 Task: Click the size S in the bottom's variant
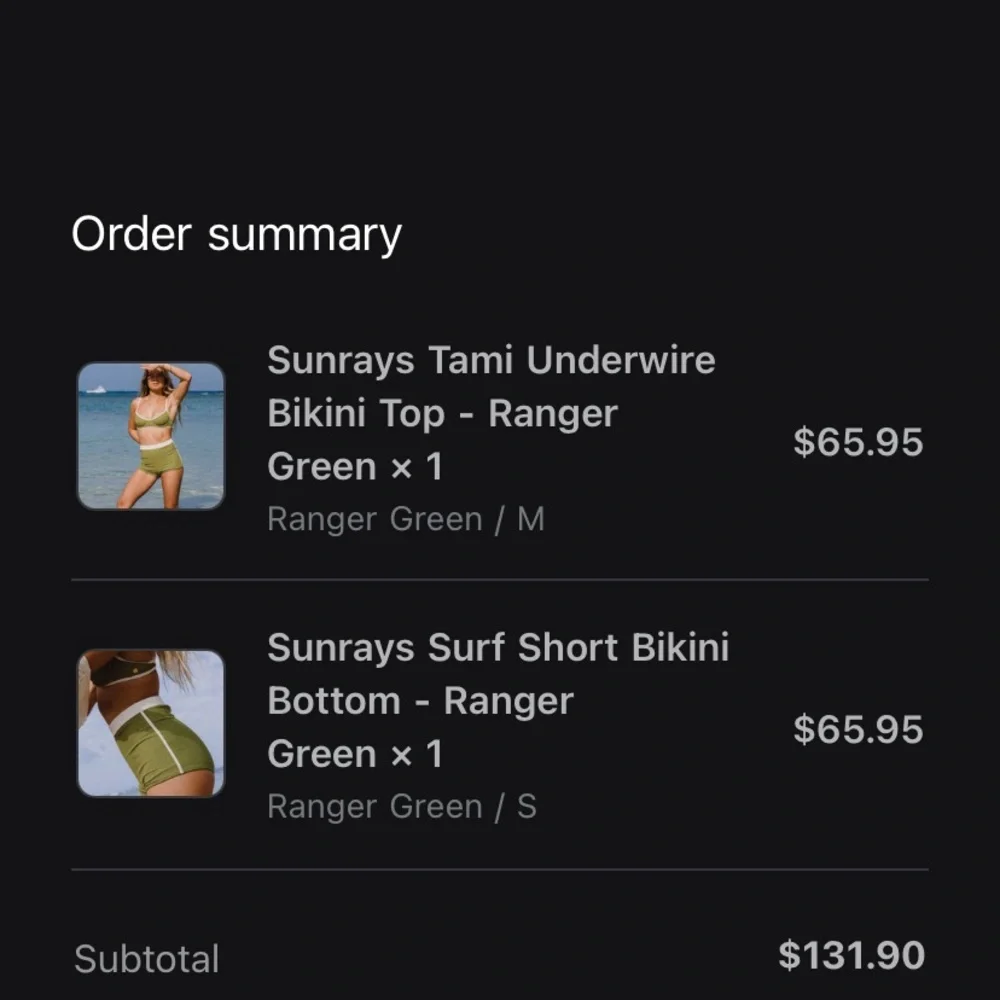(526, 807)
